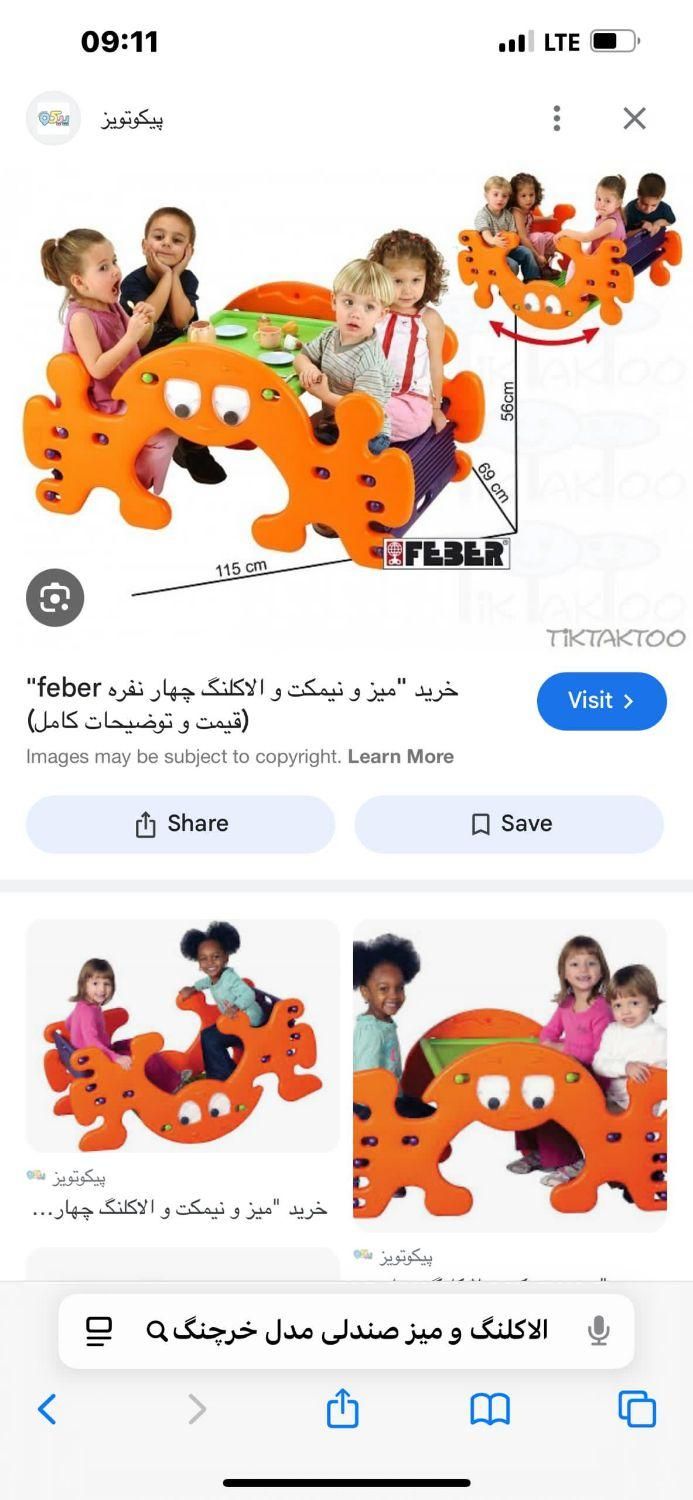Screen dimensions: 693x1500
Task: Tap the Google Lens search icon
Action: point(55,598)
